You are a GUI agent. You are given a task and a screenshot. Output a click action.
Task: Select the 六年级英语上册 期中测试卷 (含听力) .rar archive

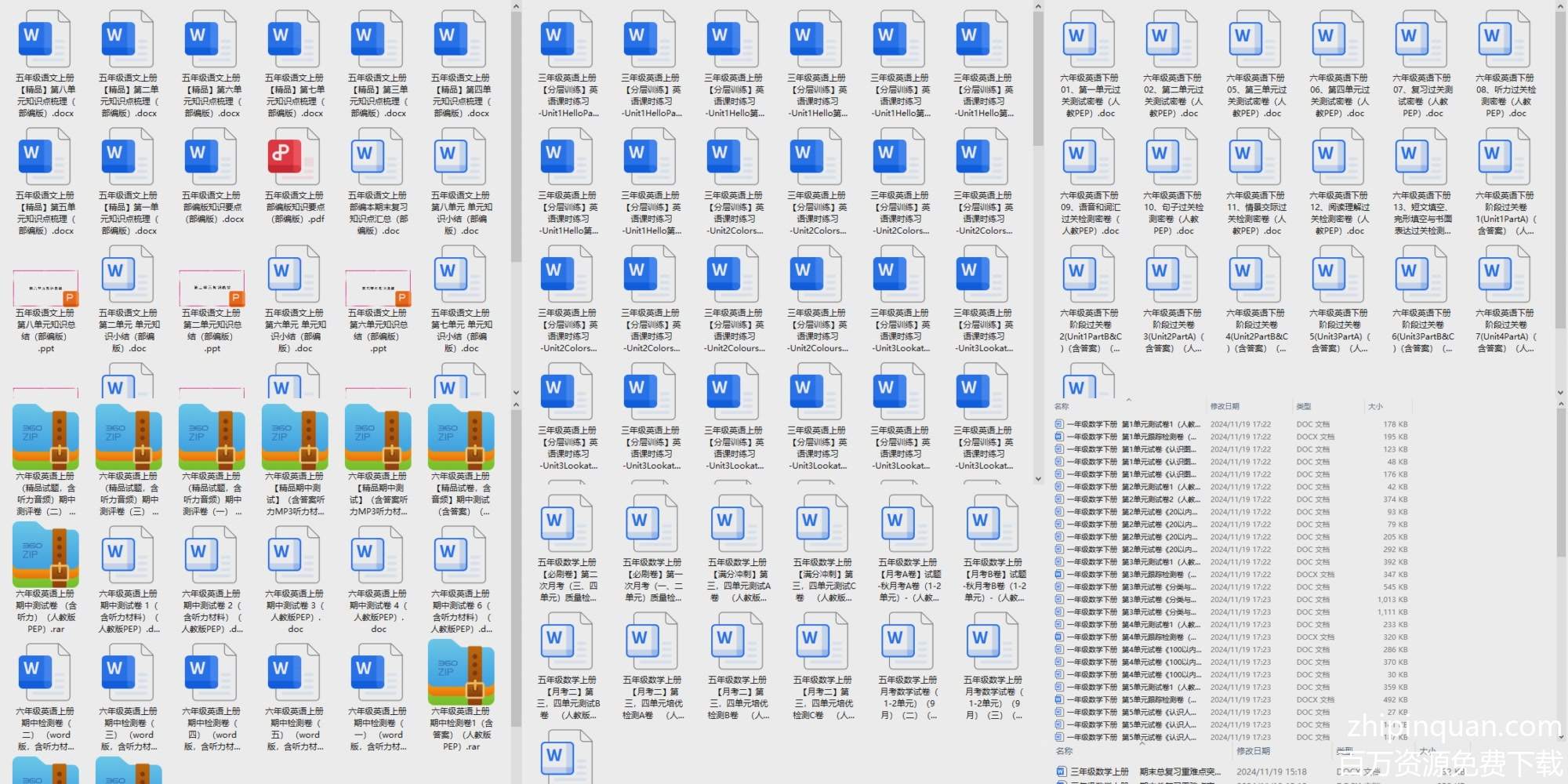(45, 555)
